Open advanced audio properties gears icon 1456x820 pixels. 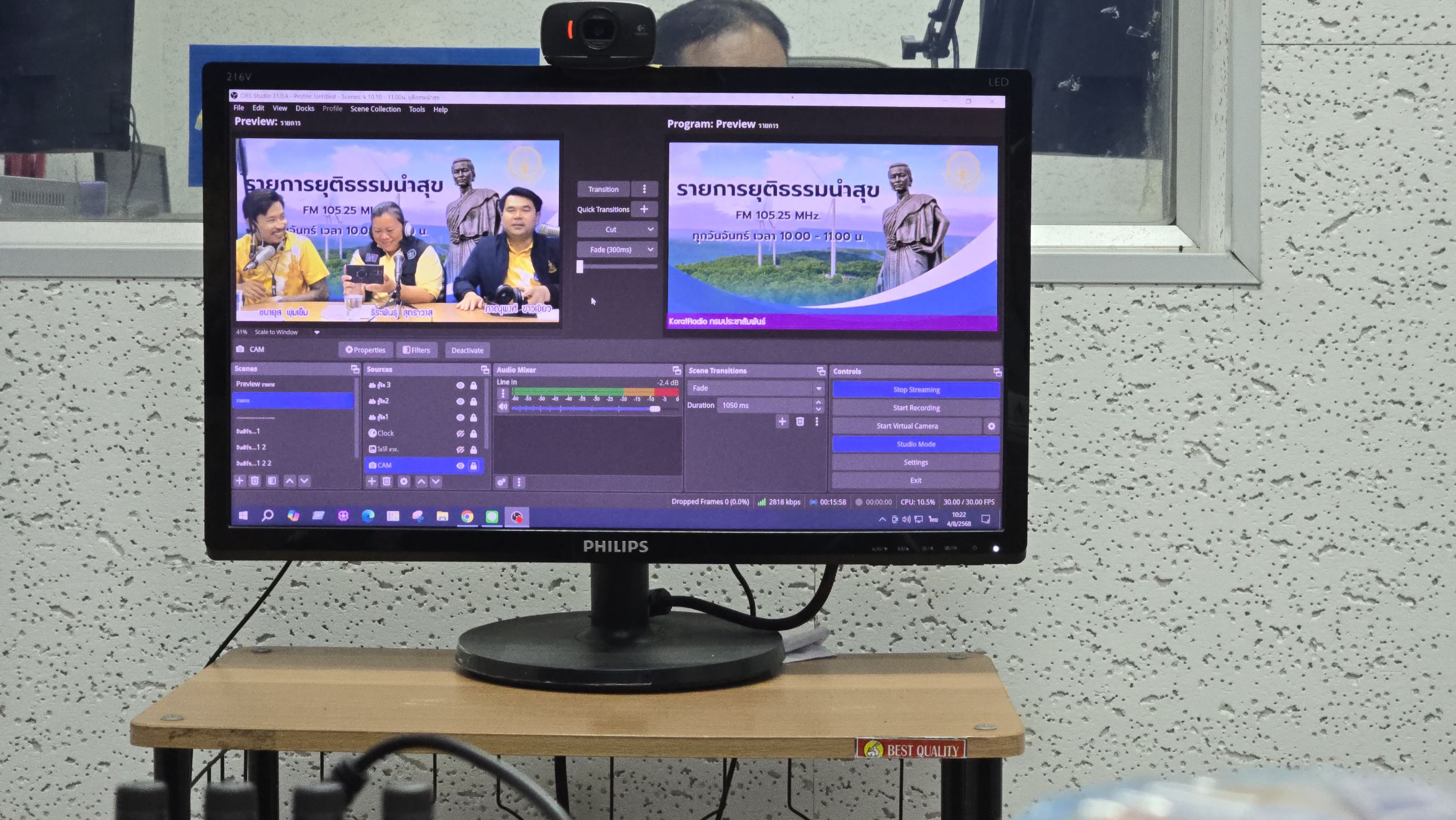click(501, 483)
